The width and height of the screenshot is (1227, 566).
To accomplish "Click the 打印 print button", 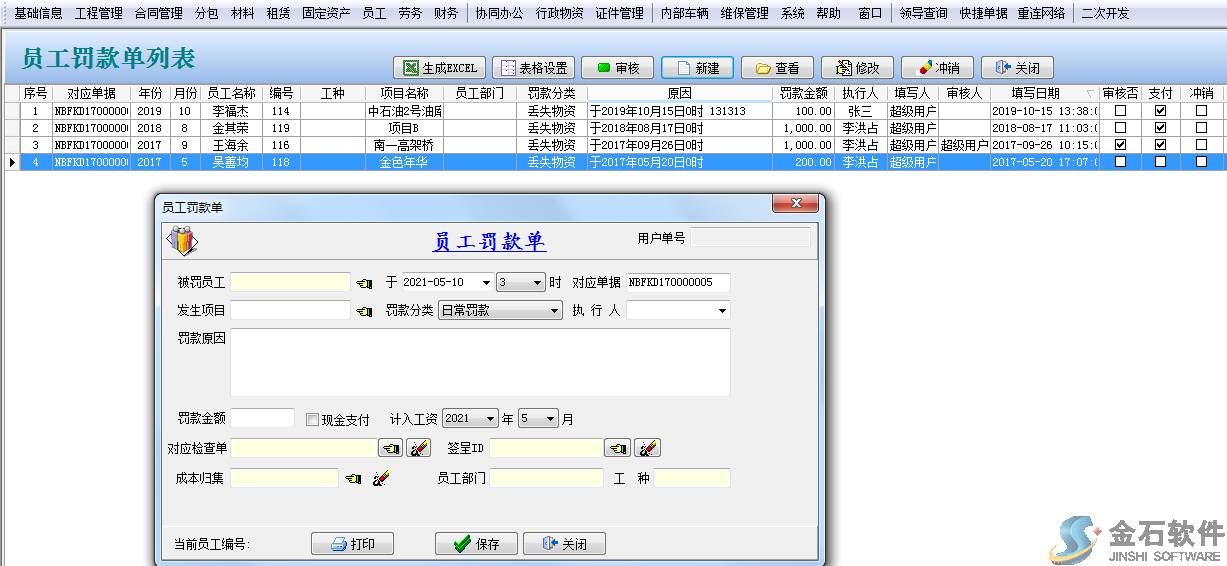I will (x=352, y=544).
